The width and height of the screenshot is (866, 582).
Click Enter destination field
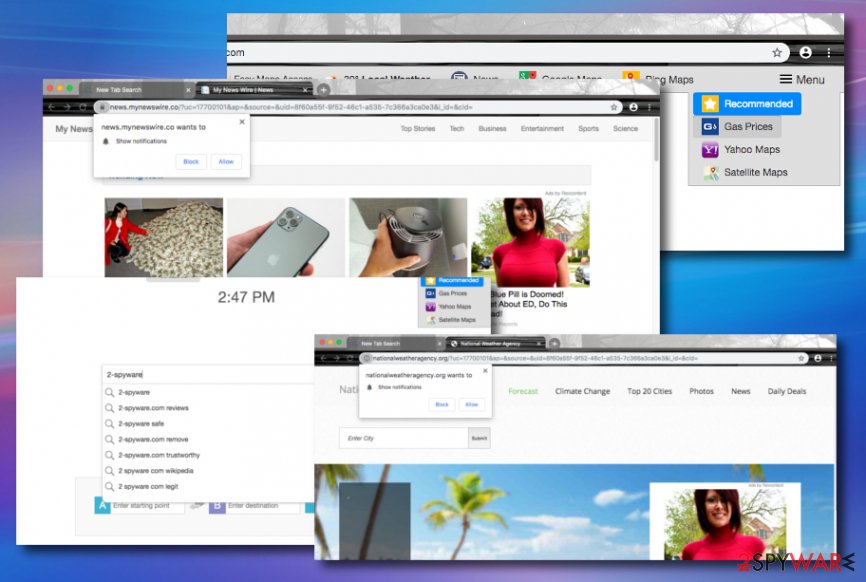click(262, 506)
